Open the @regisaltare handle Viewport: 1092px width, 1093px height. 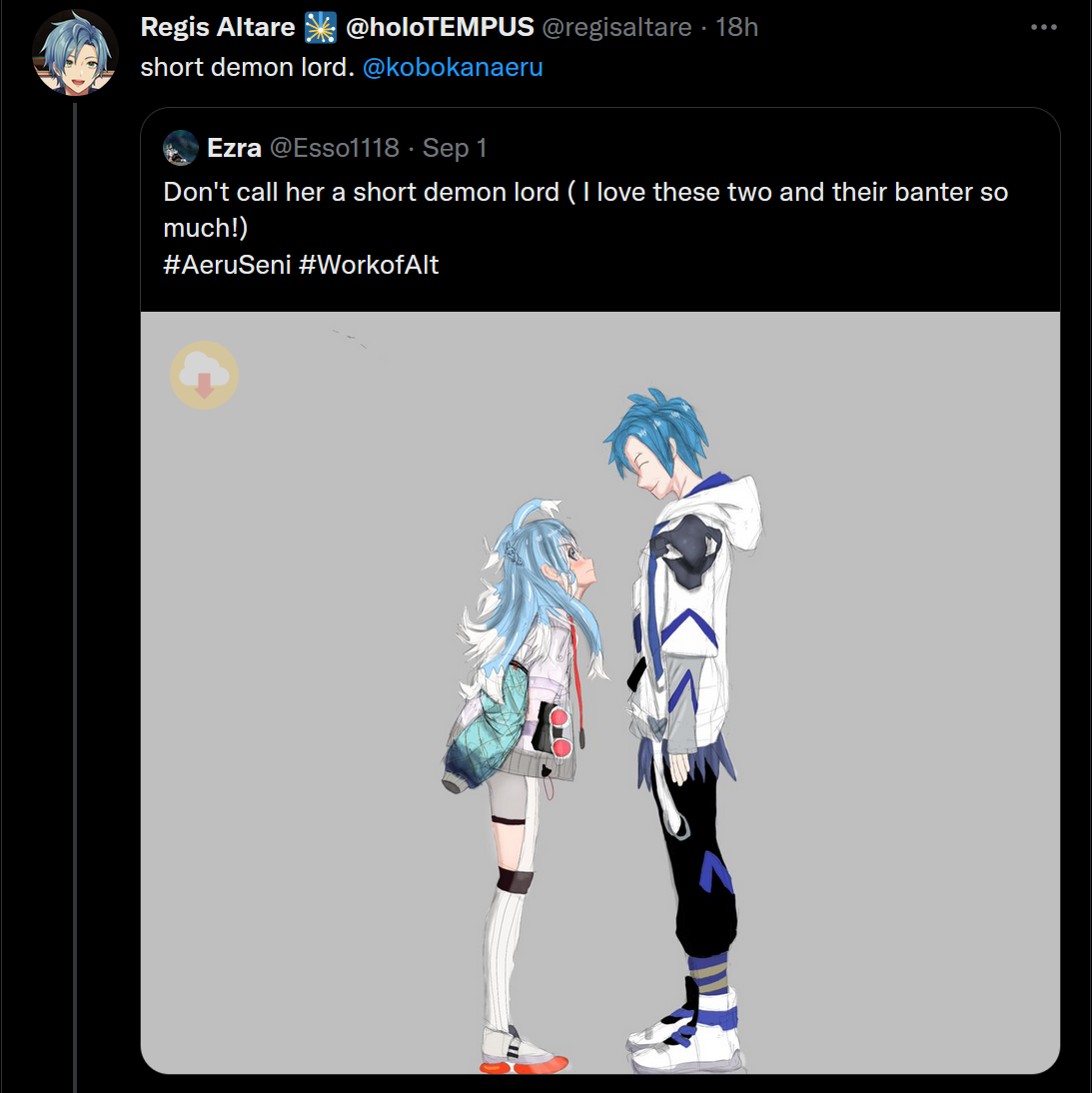click(x=616, y=27)
